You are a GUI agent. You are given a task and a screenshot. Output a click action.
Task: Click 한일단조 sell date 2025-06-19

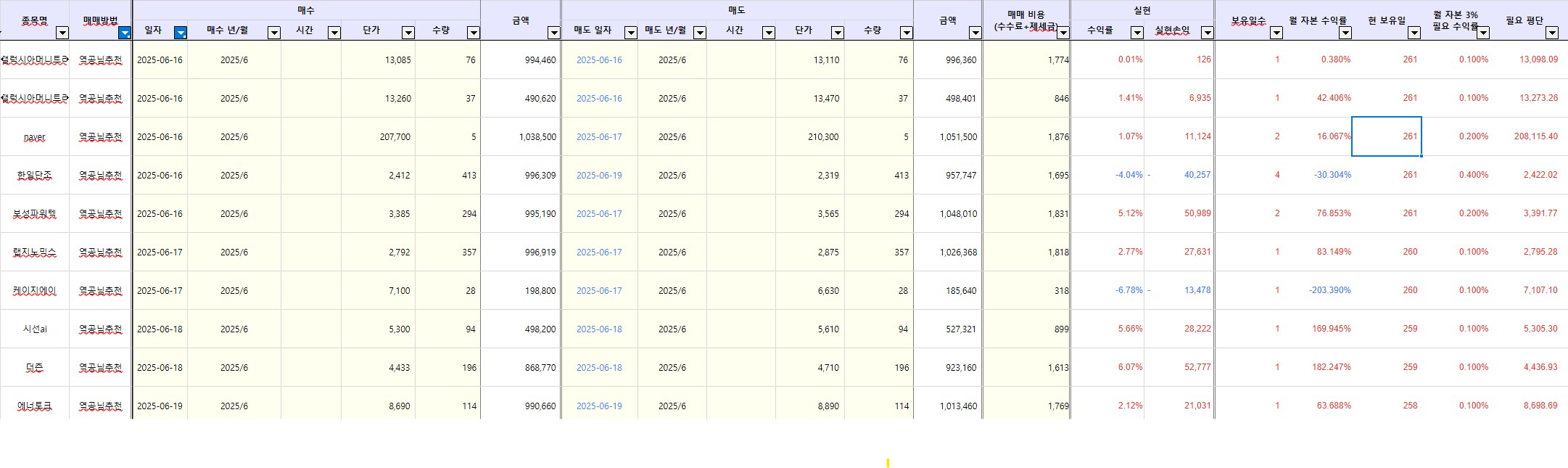click(x=599, y=176)
